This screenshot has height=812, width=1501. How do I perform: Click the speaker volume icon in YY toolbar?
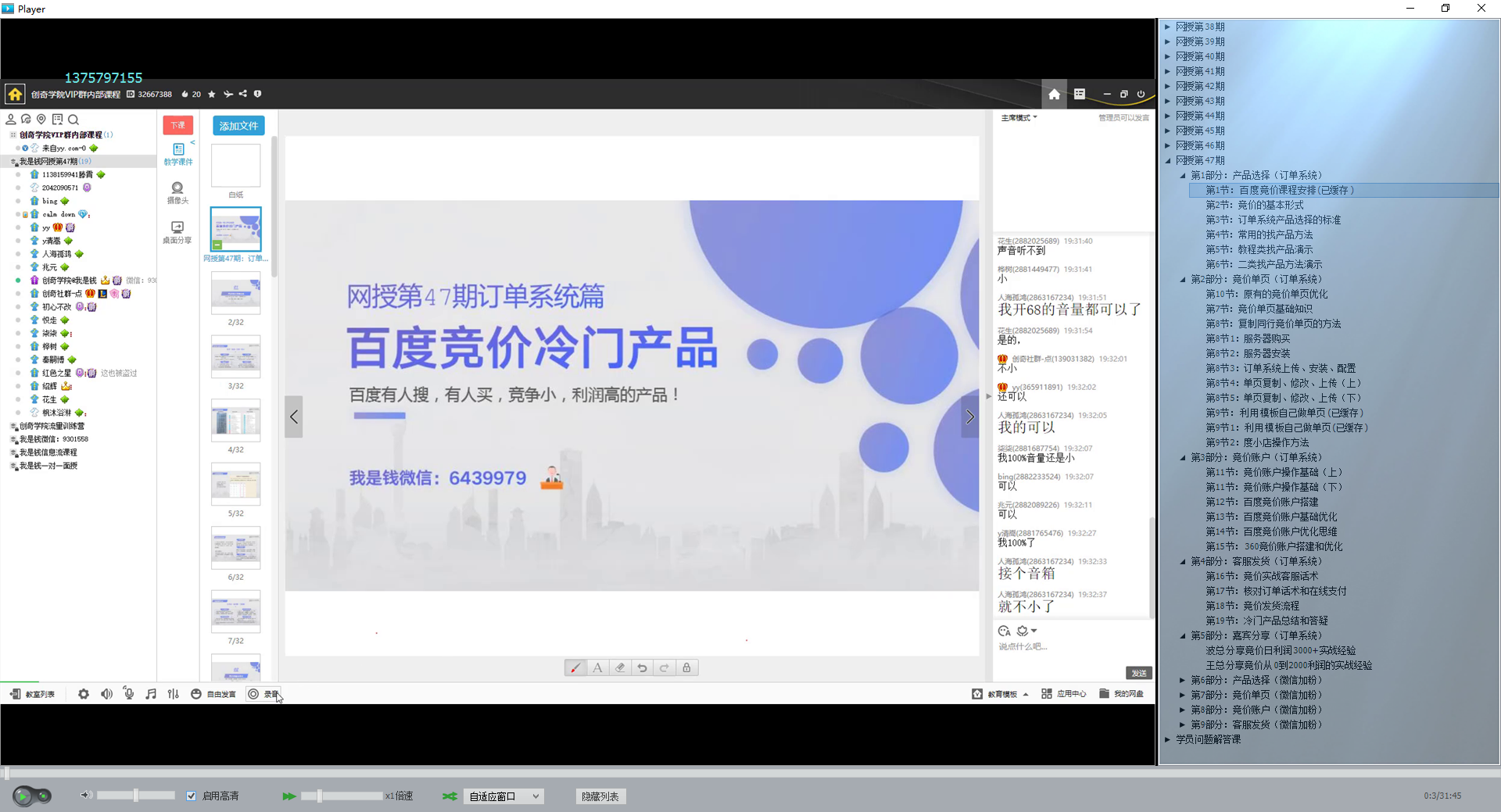pos(106,694)
